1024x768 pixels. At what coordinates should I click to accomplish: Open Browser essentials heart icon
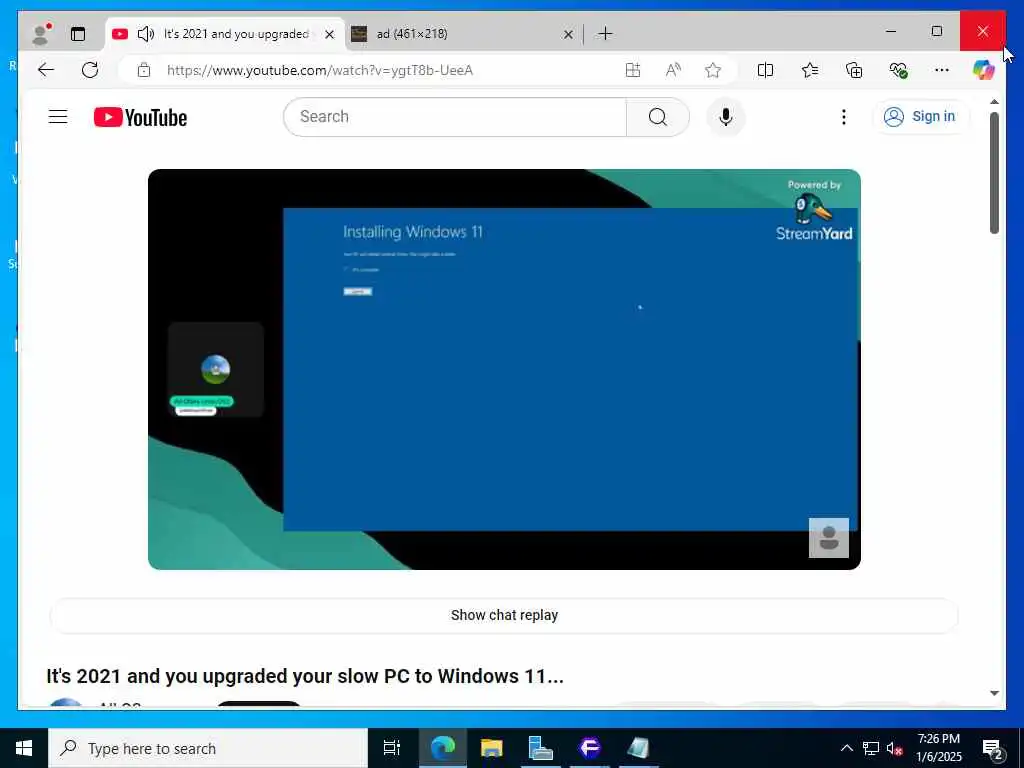click(899, 70)
